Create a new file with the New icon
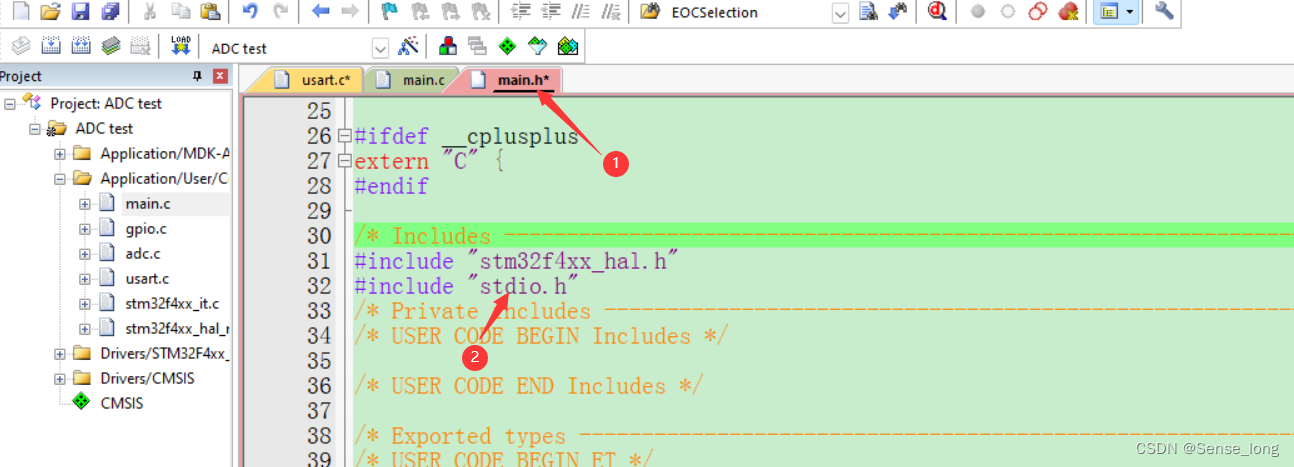 point(21,12)
